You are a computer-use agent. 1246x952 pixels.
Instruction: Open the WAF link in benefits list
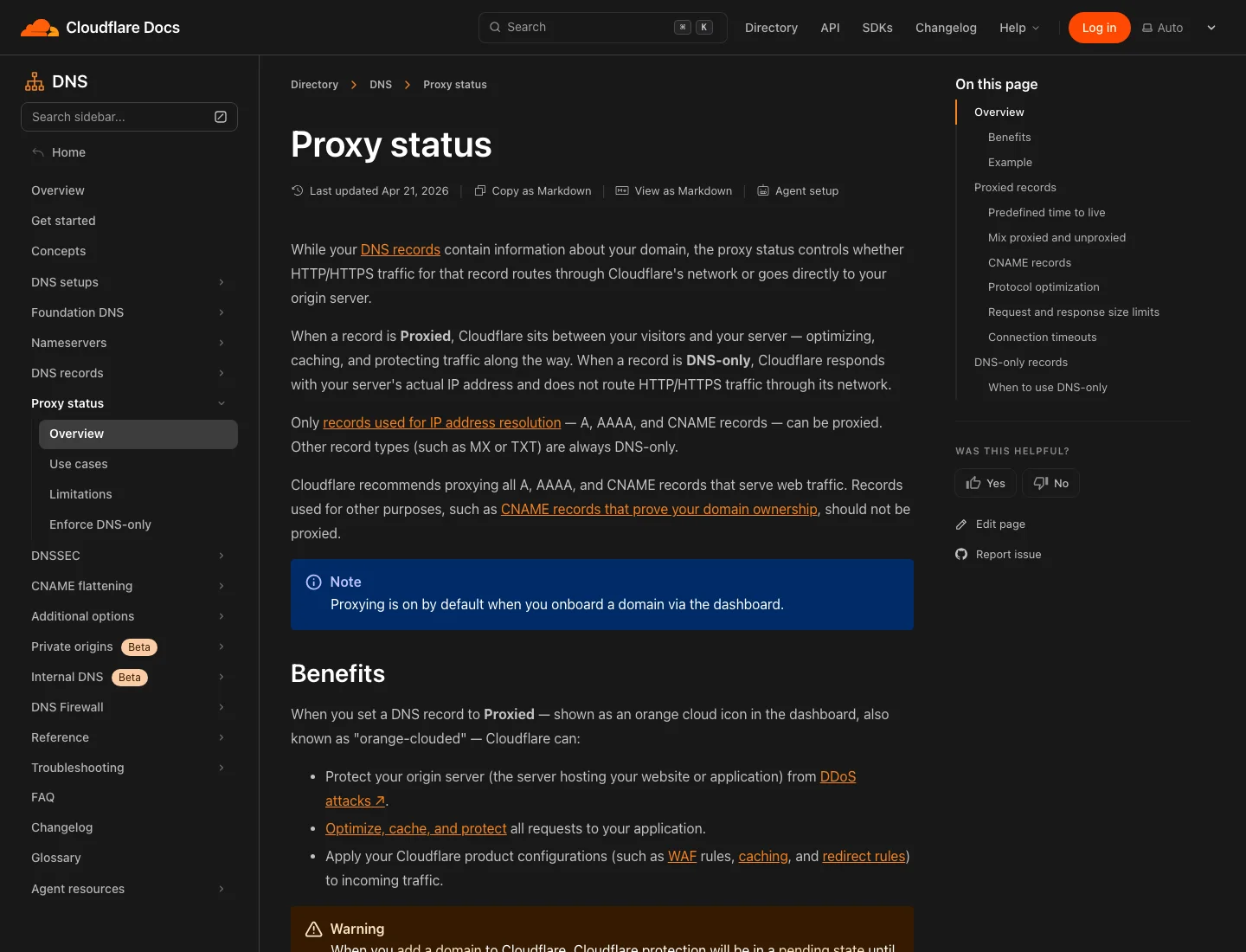tap(682, 856)
